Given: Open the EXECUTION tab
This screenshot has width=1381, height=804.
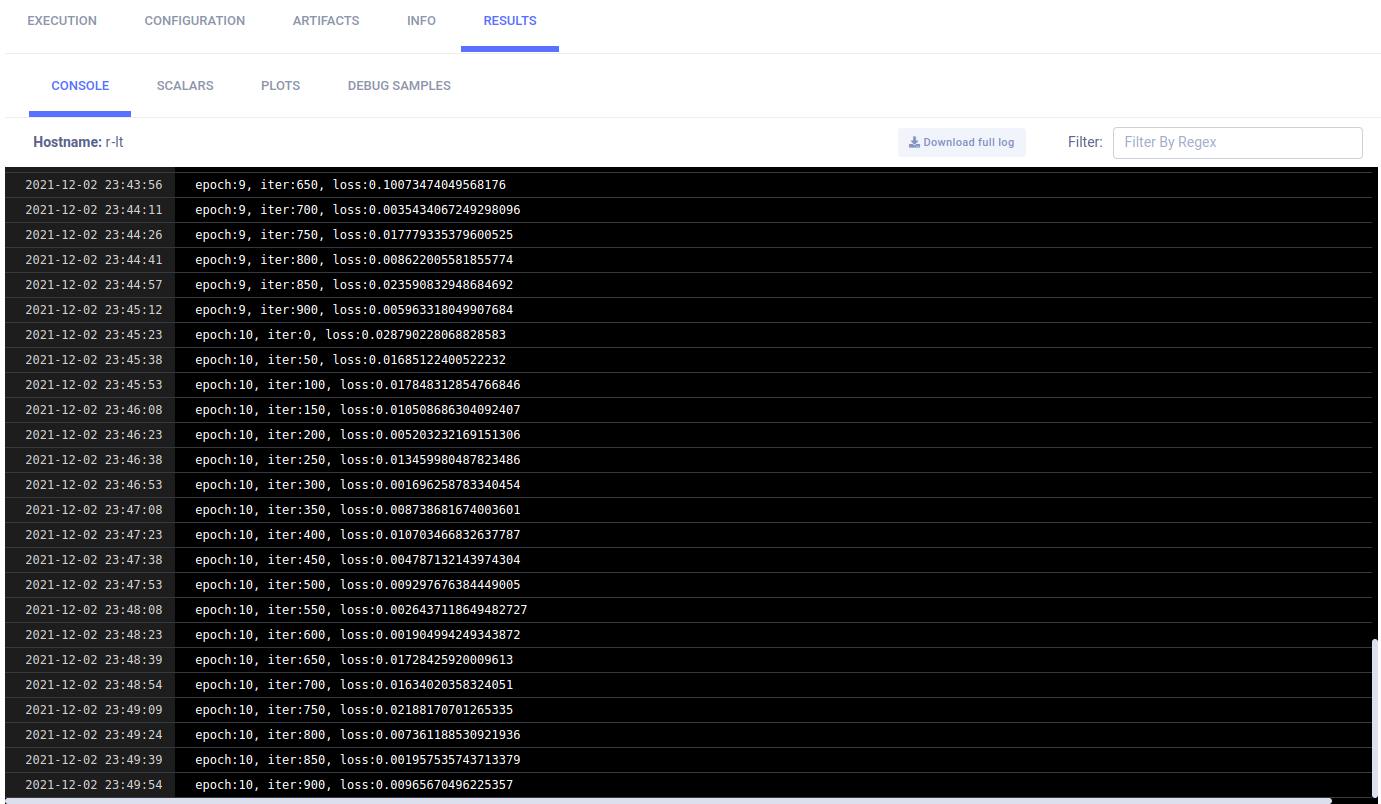Looking at the screenshot, I should [x=62, y=21].
